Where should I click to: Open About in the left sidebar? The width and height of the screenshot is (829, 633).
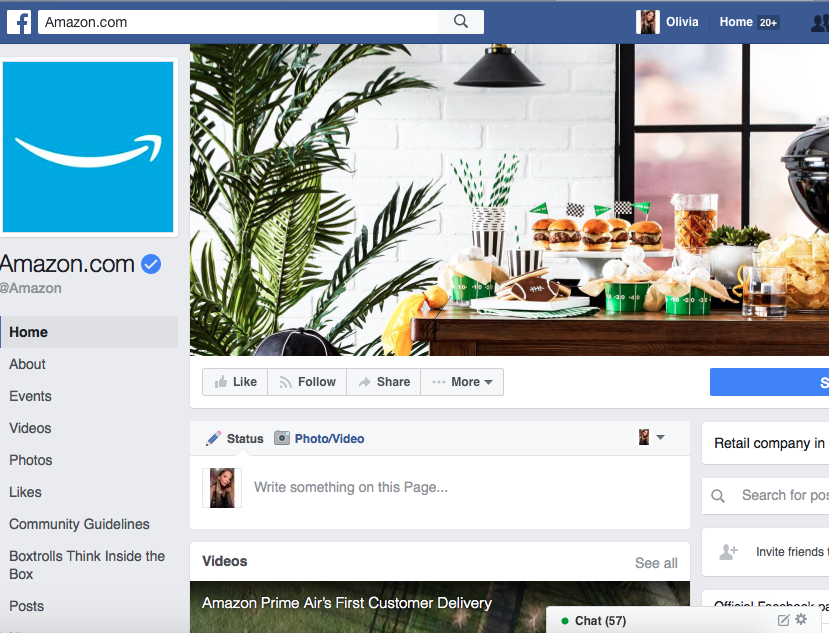pyautogui.click(x=27, y=364)
